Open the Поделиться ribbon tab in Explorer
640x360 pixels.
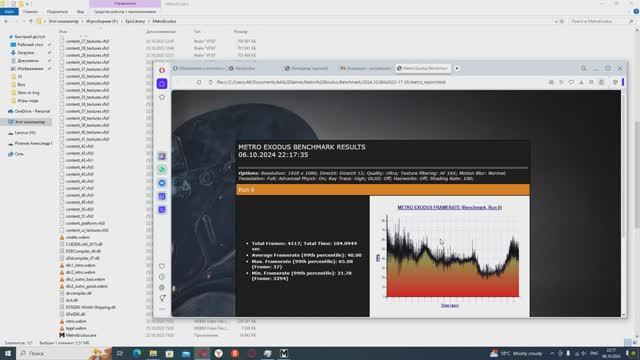click(x=57, y=12)
